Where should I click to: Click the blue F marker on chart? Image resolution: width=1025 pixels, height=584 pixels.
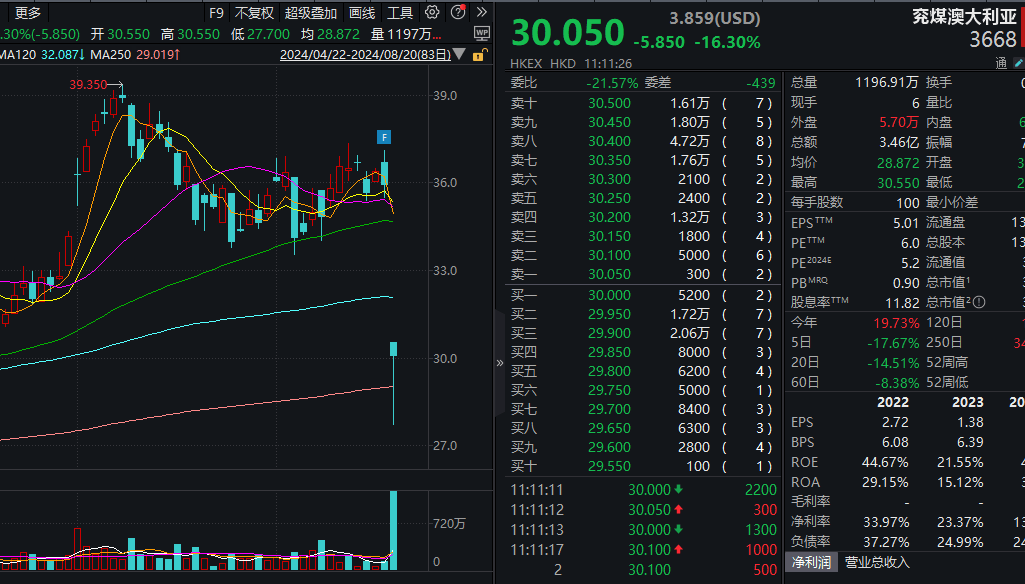pos(384,137)
